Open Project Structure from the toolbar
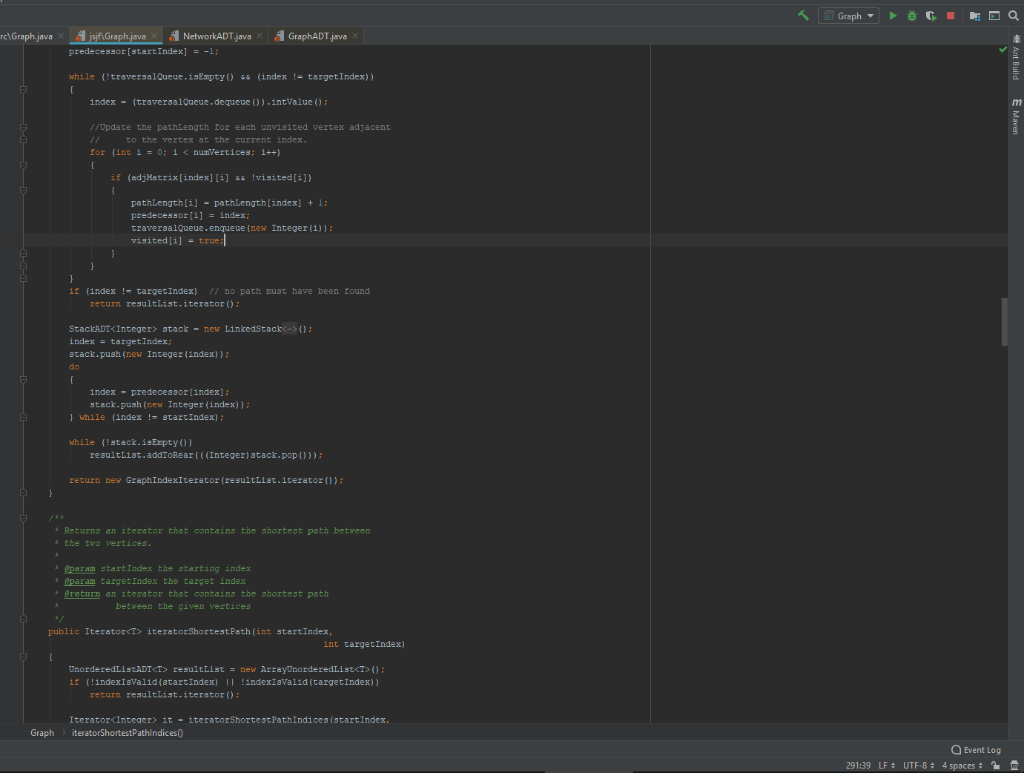 click(976, 16)
